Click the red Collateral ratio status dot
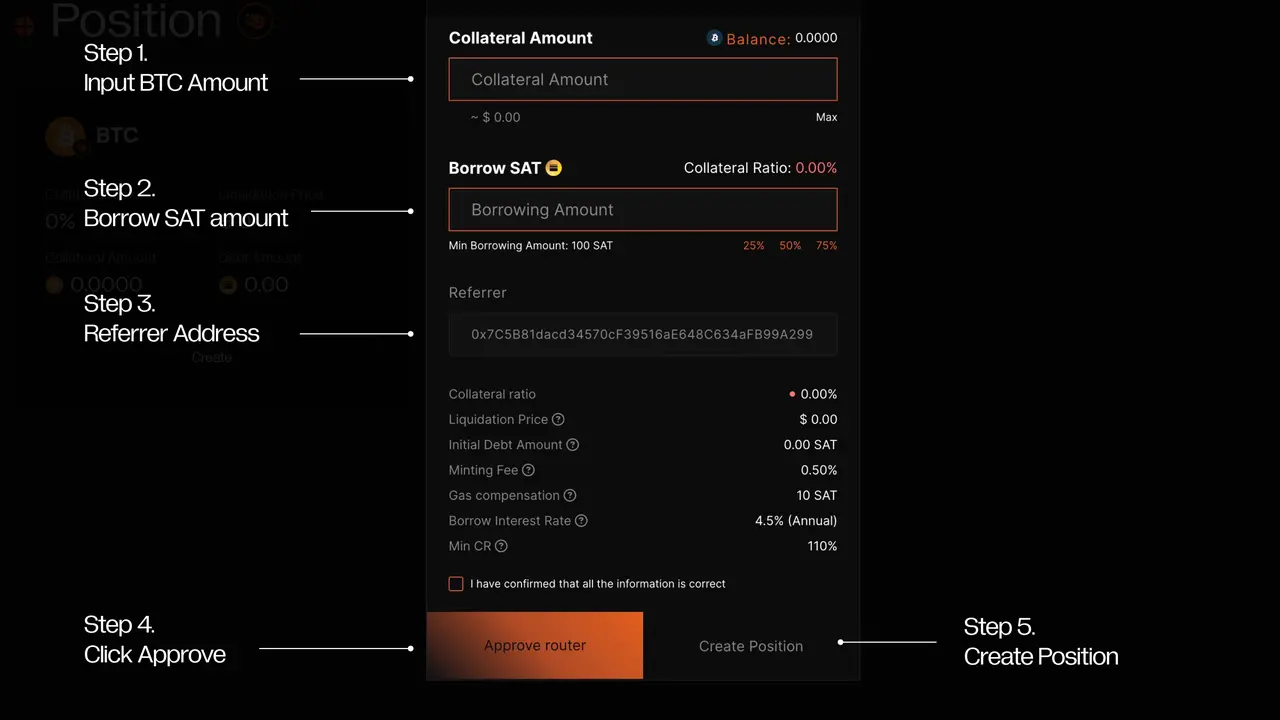The height and width of the screenshot is (720, 1280). click(x=793, y=394)
